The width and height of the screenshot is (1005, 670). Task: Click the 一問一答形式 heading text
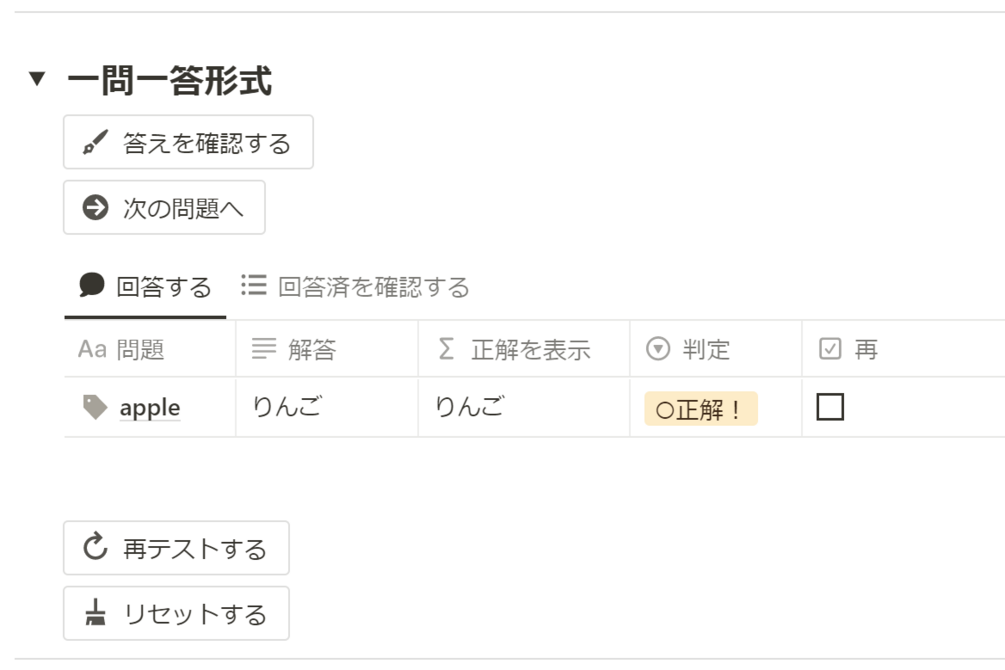tap(169, 81)
